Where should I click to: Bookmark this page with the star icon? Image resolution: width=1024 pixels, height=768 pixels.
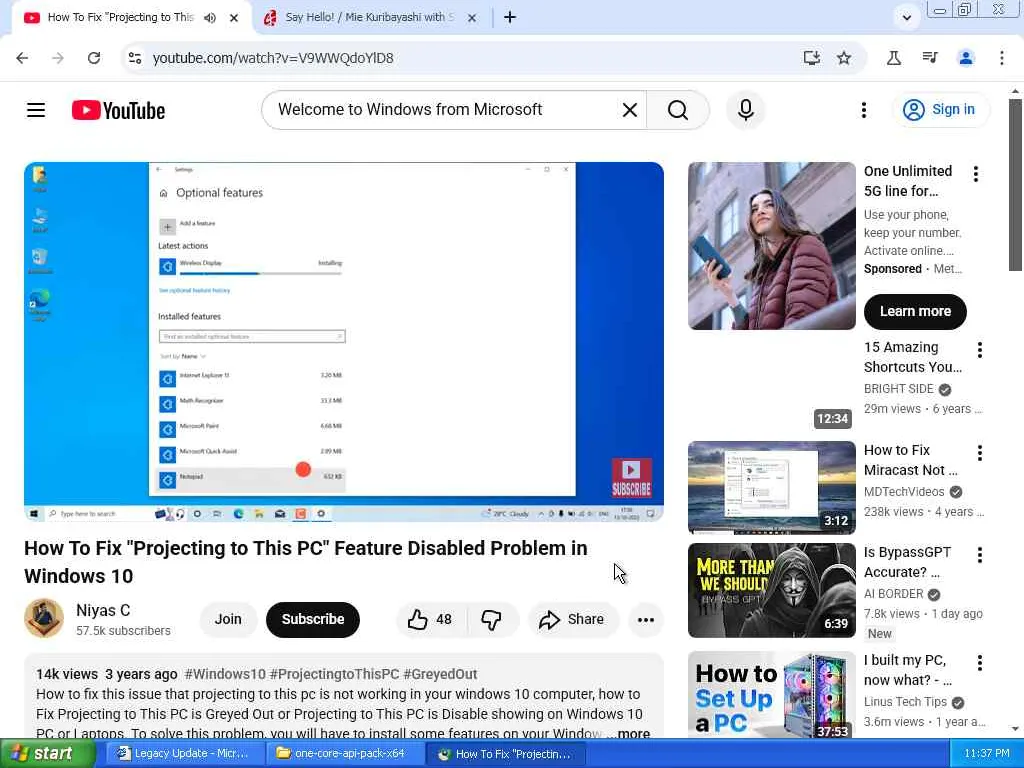[x=844, y=58]
